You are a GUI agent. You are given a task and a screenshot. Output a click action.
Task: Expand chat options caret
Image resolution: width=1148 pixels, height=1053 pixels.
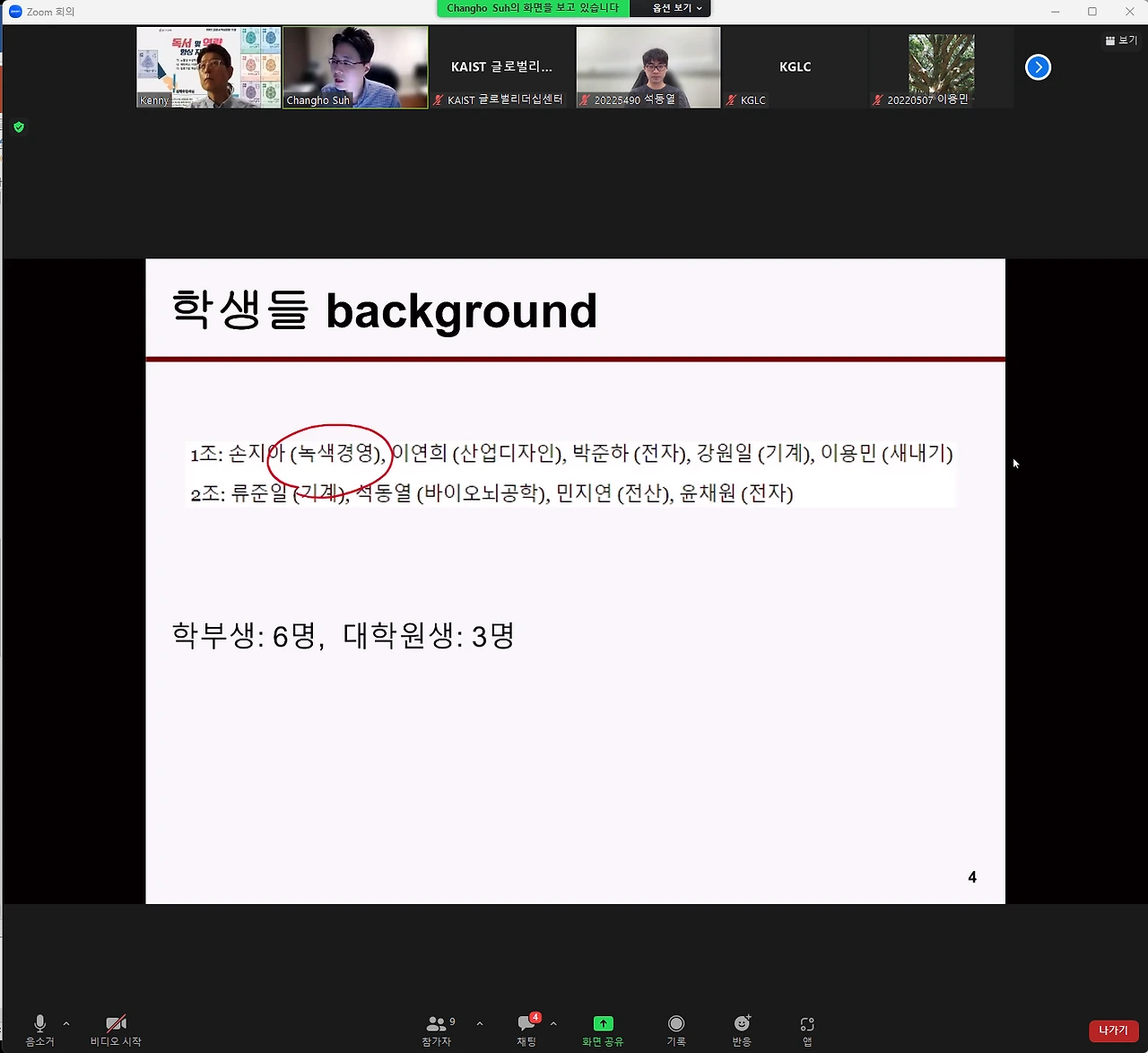(x=553, y=1023)
